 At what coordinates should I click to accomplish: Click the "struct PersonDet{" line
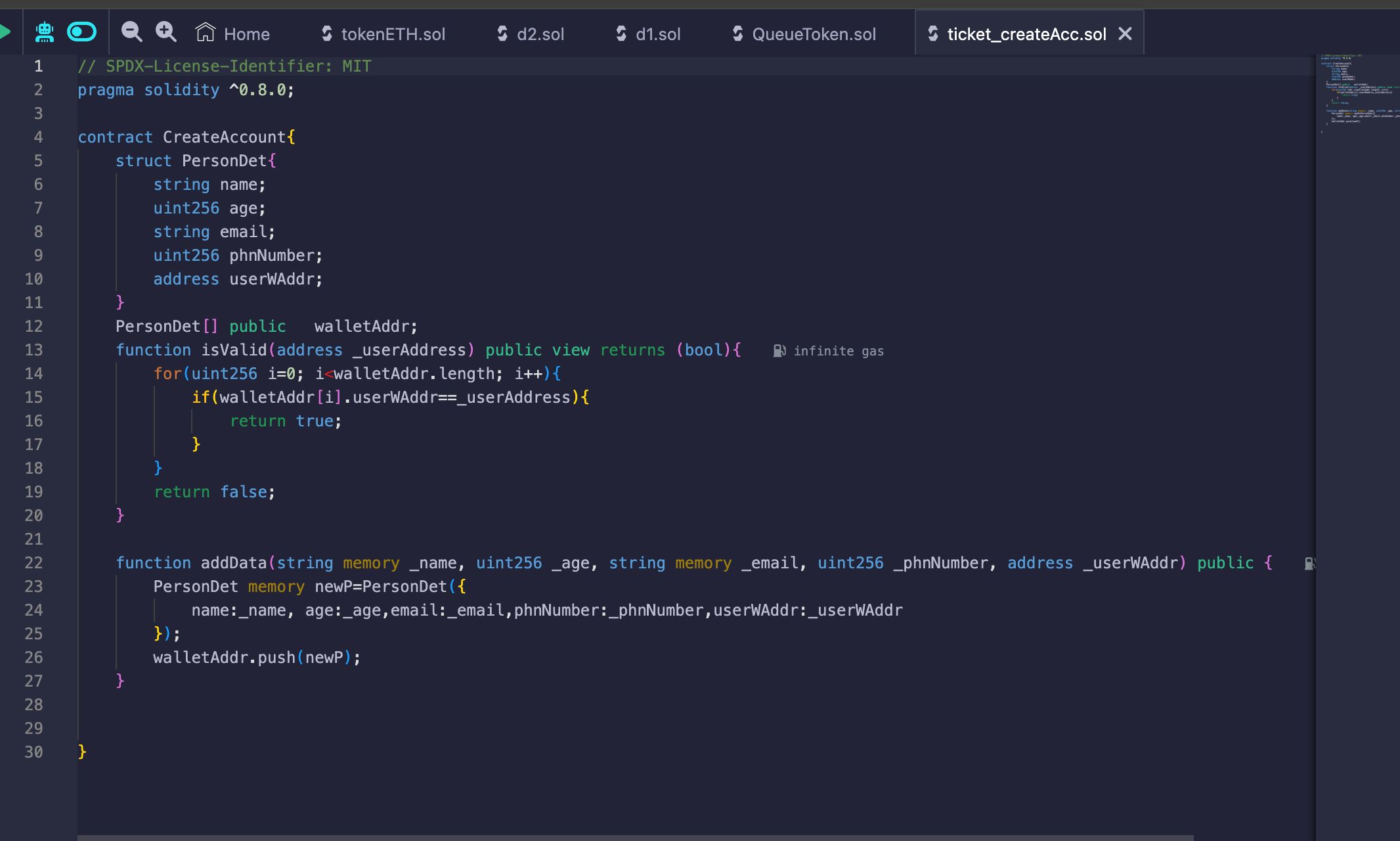click(196, 161)
